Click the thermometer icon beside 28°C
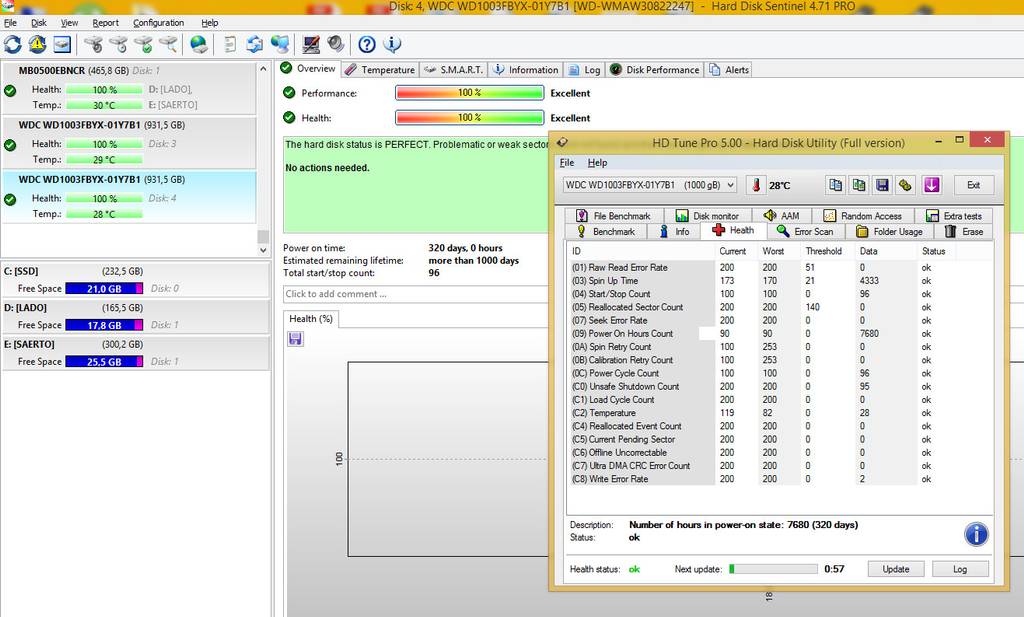The width and height of the screenshot is (1024, 617). [755, 185]
